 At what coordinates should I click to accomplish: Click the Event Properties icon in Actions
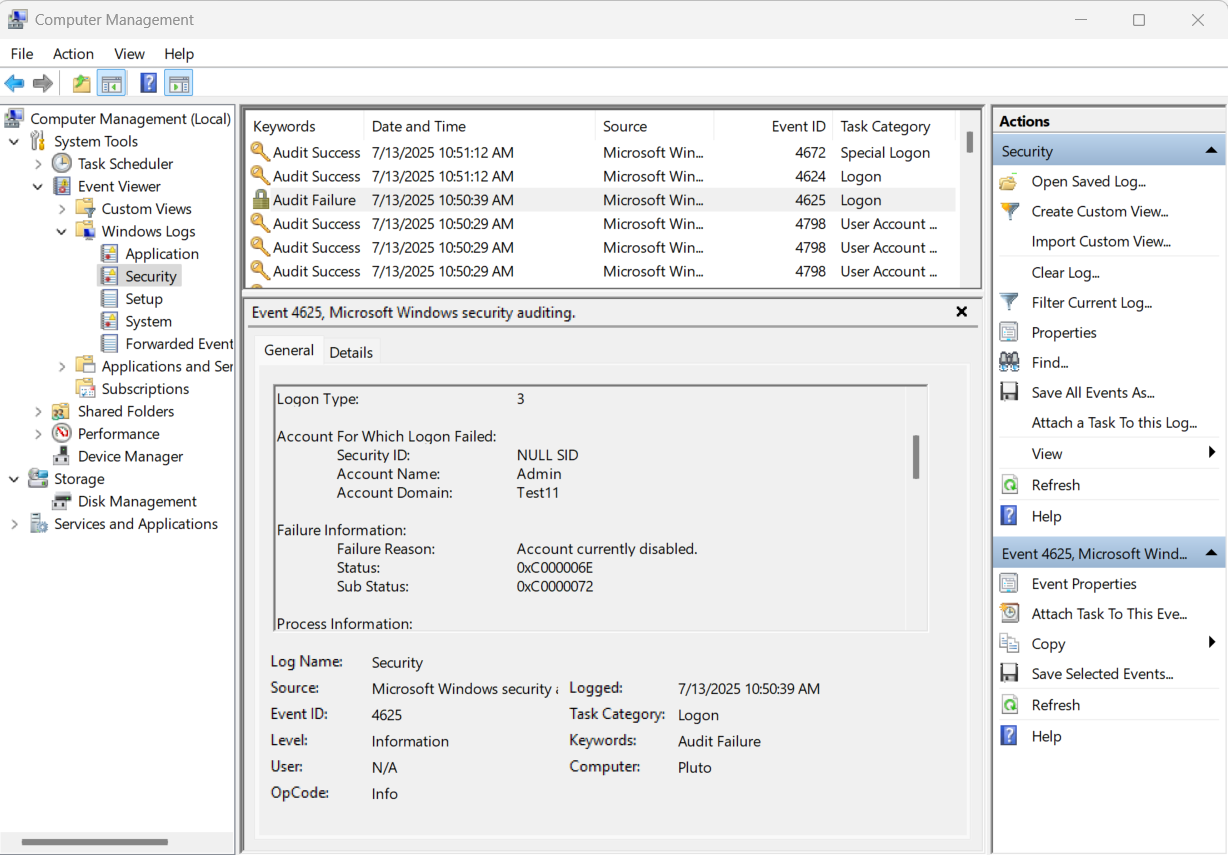pyautogui.click(x=1010, y=584)
